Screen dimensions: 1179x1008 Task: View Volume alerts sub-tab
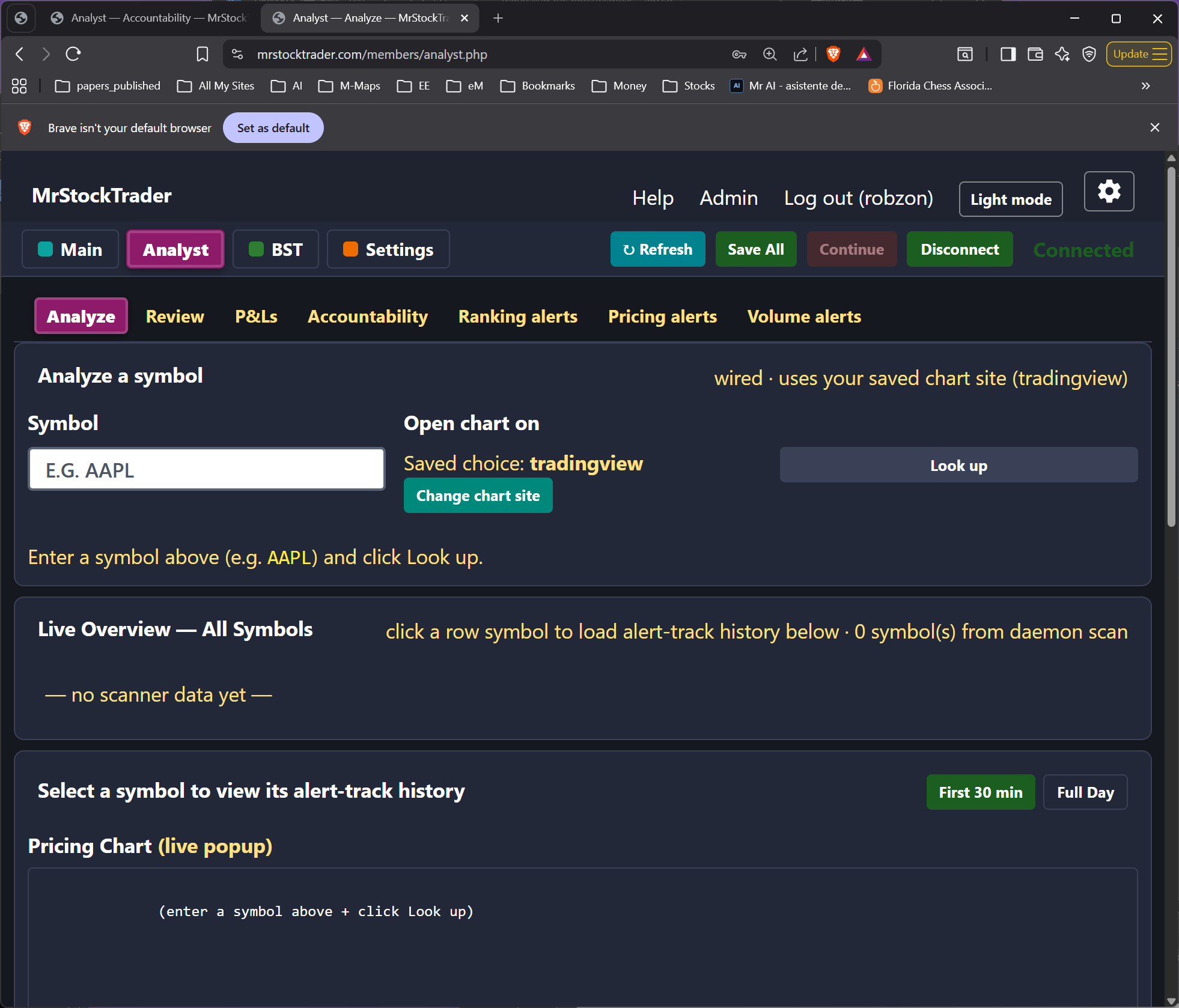click(x=804, y=316)
